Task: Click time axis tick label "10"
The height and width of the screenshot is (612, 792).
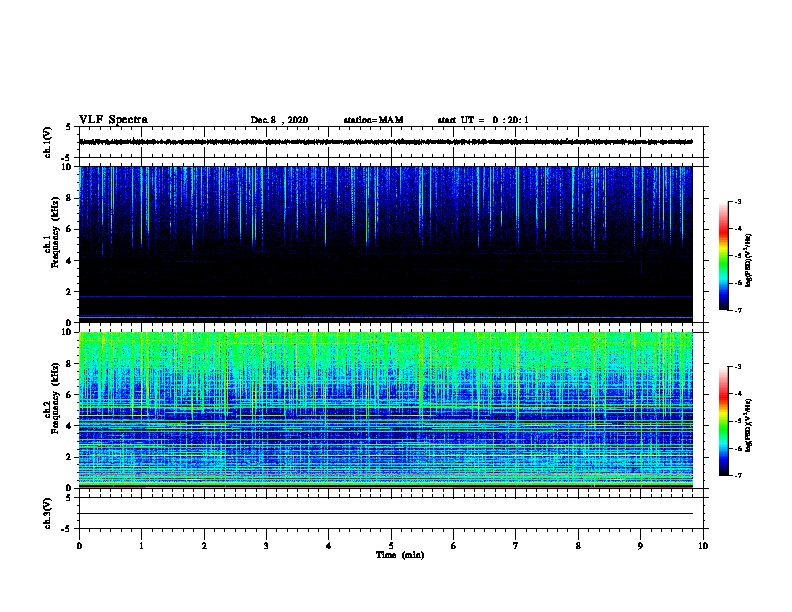Action: point(703,546)
